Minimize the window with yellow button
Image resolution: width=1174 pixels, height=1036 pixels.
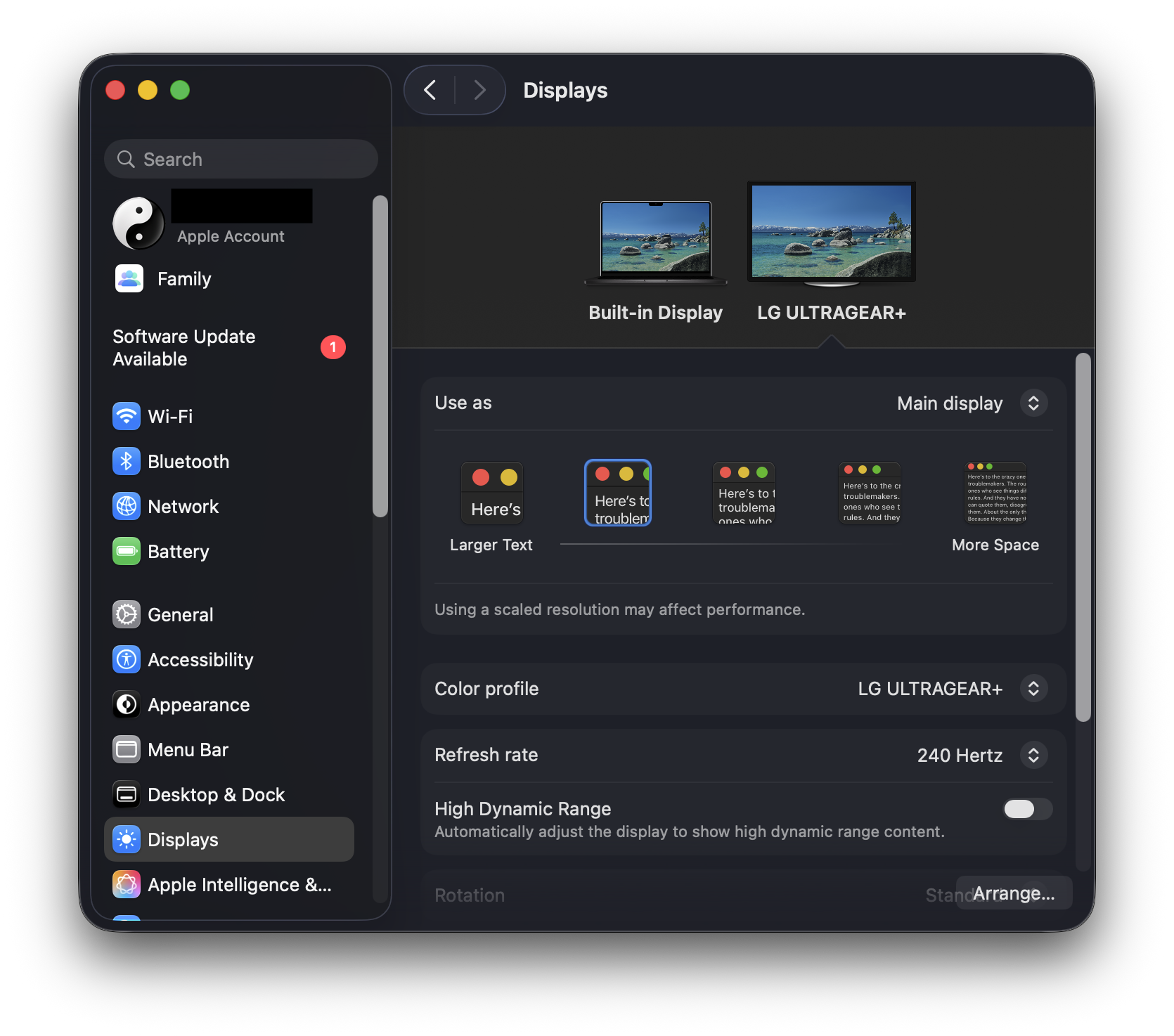pyautogui.click(x=148, y=90)
